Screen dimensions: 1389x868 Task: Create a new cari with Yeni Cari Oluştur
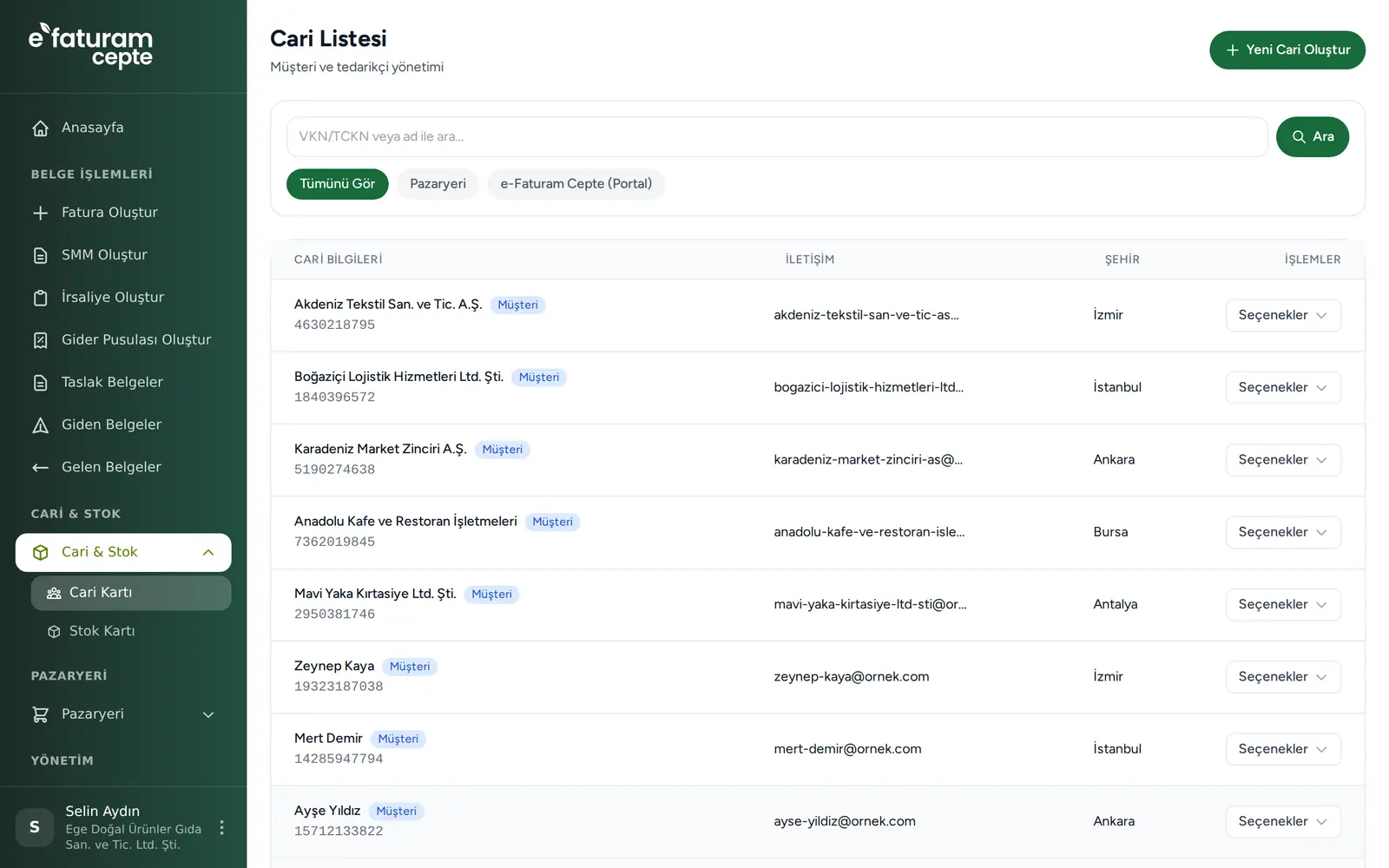tap(1287, 50)
